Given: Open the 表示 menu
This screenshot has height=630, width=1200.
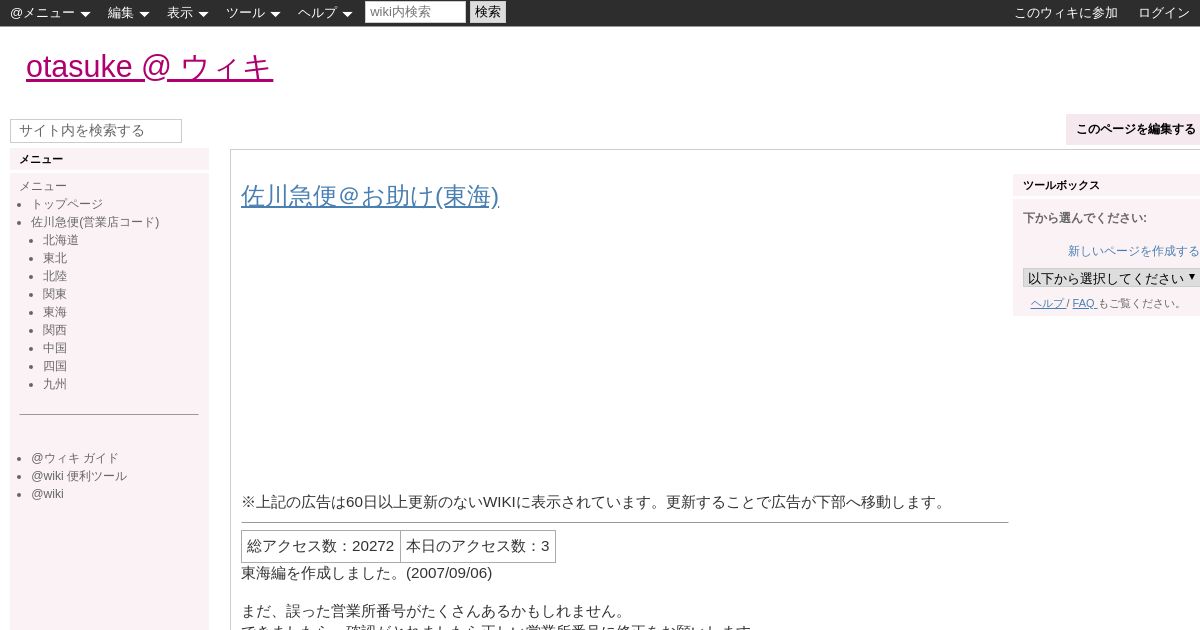Looking at the screenshot, I should [x=187, y=13].
